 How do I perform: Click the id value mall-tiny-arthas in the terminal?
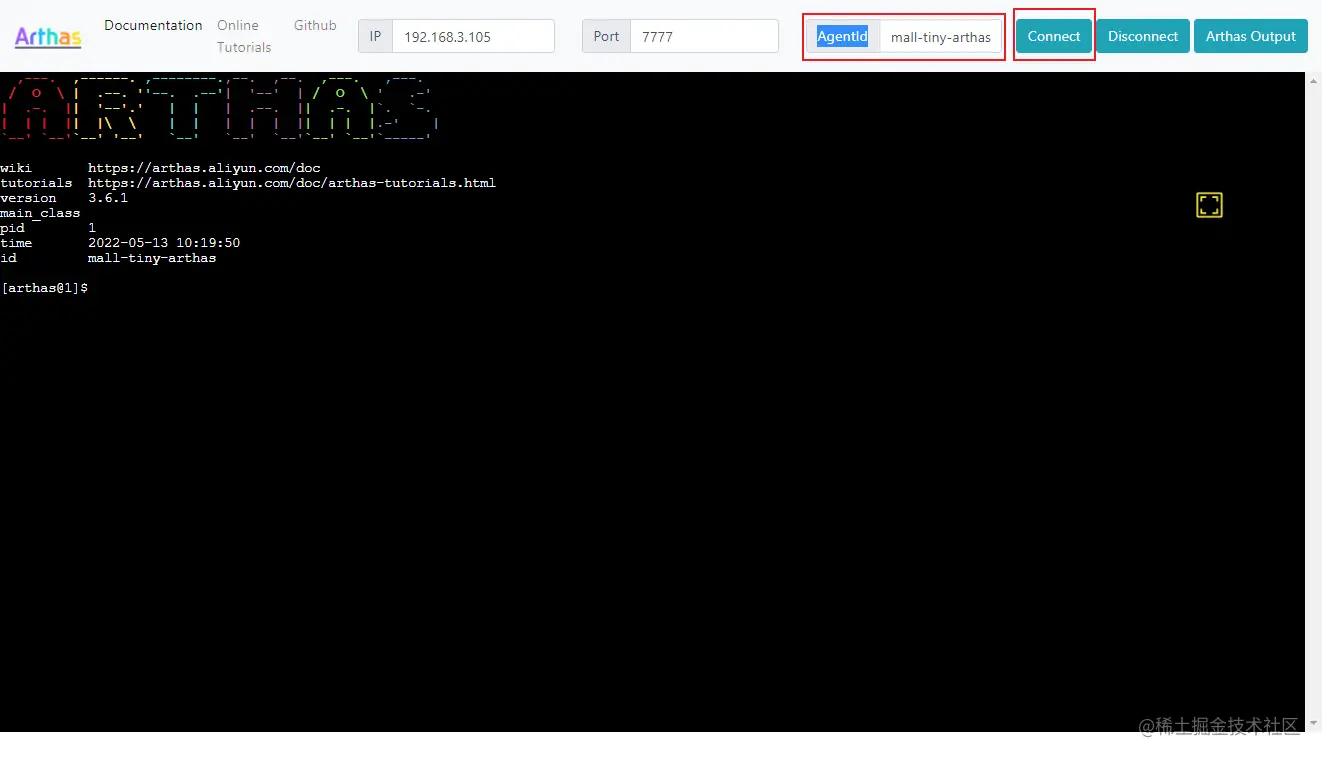152,258
